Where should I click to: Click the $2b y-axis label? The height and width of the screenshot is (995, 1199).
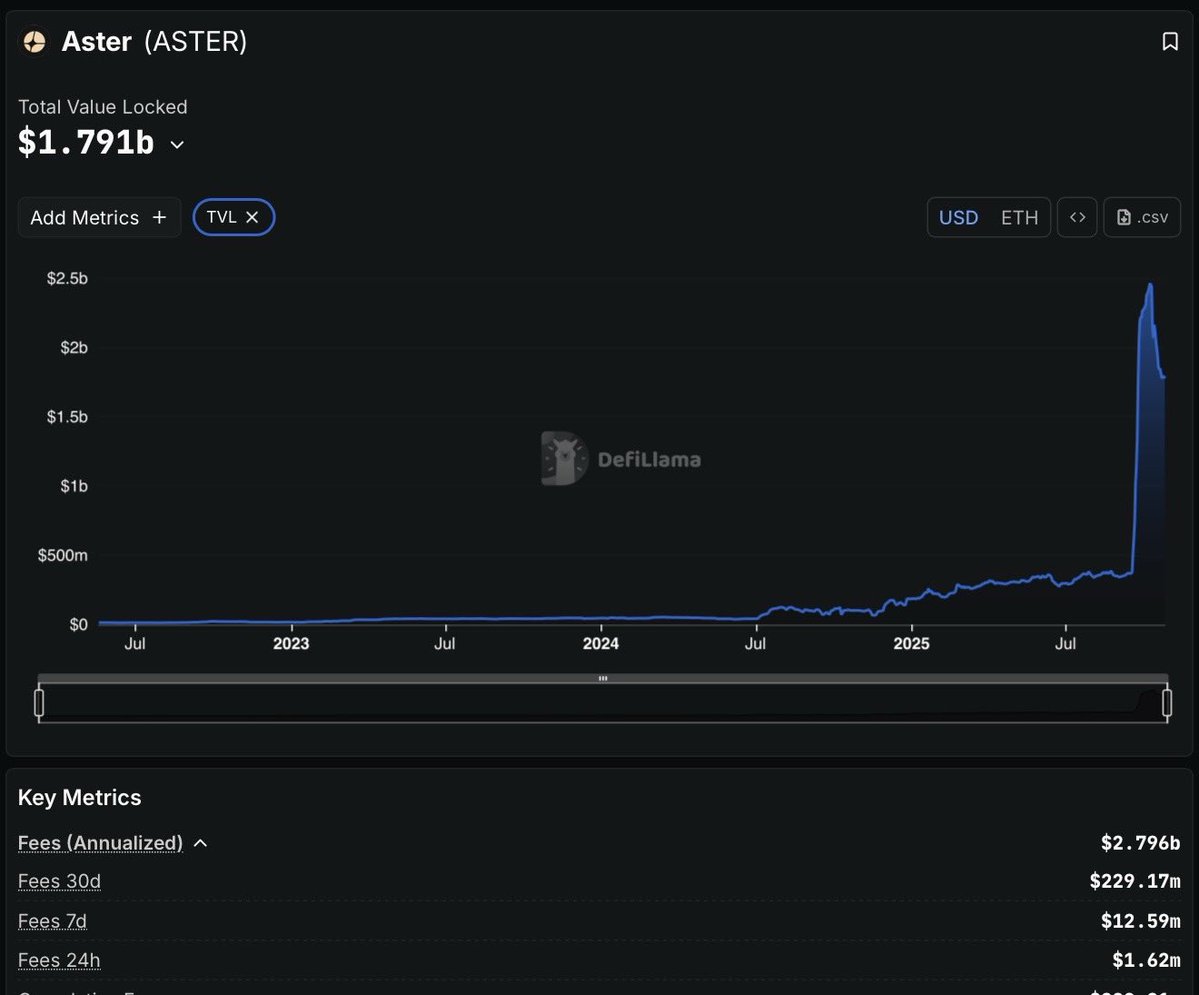coord(74,348)
